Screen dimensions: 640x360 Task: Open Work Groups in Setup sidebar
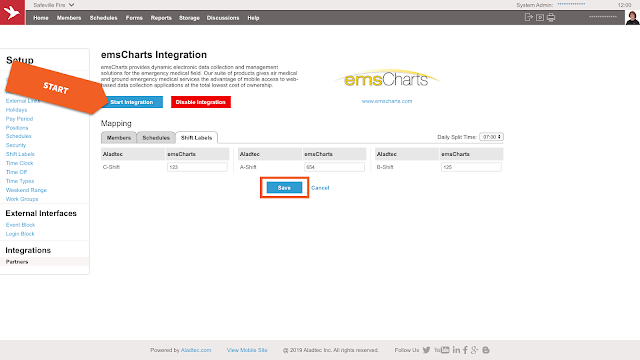pos(22,199)
